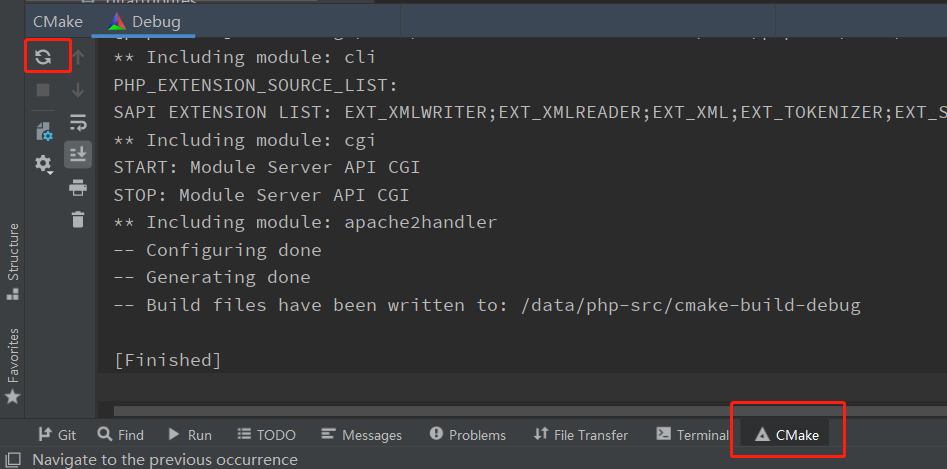Screen dimensions: 947x469
Task: Open the gear options dropdown
Action: click(43, 164)
